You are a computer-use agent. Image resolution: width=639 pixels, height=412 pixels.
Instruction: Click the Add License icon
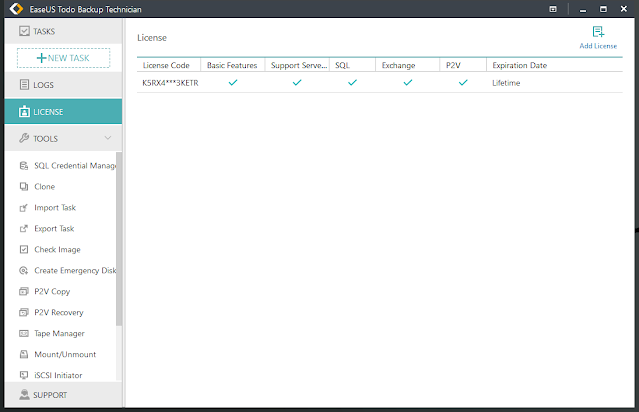coord(598,32)
